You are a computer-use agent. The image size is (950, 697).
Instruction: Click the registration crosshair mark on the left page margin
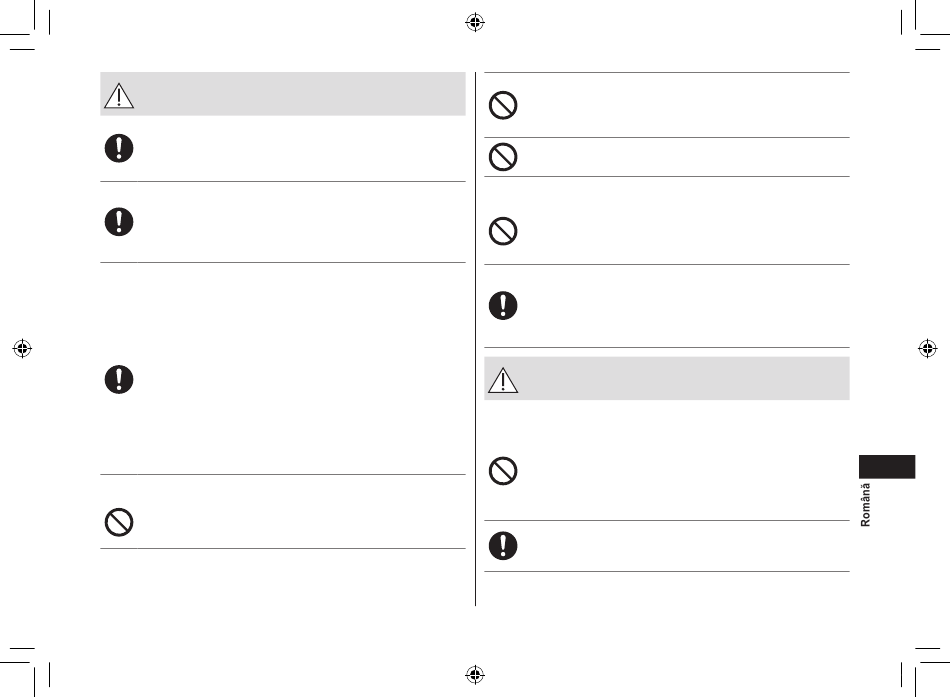click(x=22, y=348)
